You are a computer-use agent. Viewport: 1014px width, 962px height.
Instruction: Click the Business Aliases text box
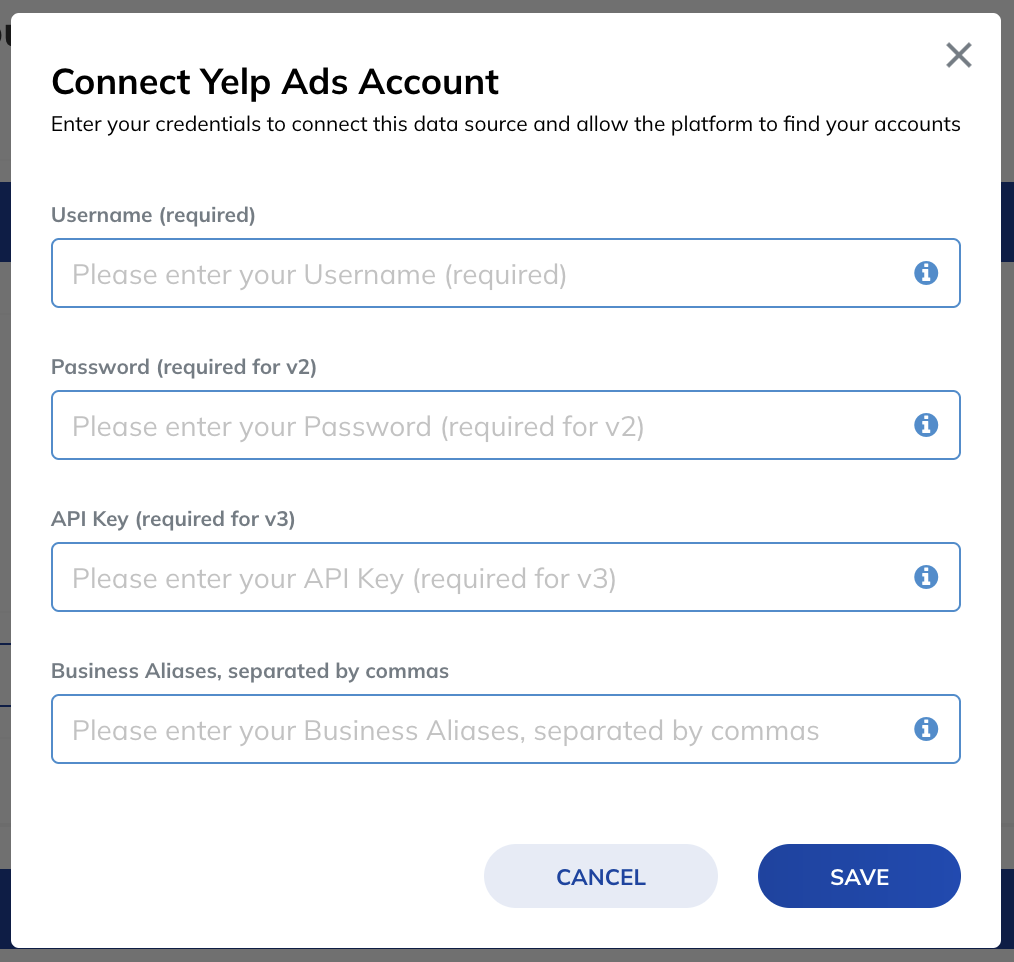pos(506,729)
